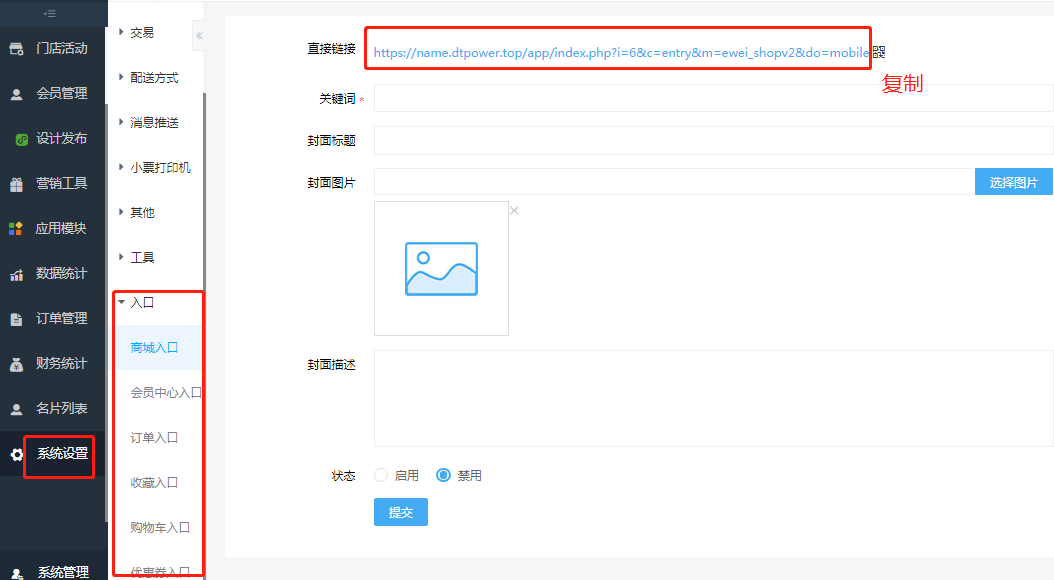Screen dimensions: 1054x580
Task: Go to 名片列表 section
Action: [x=62, y=409]
